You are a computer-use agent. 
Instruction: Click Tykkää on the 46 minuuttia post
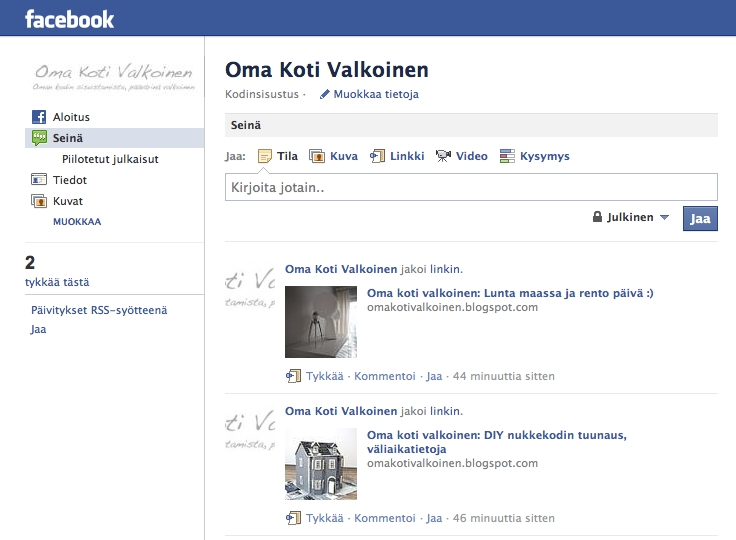[325, 518]
